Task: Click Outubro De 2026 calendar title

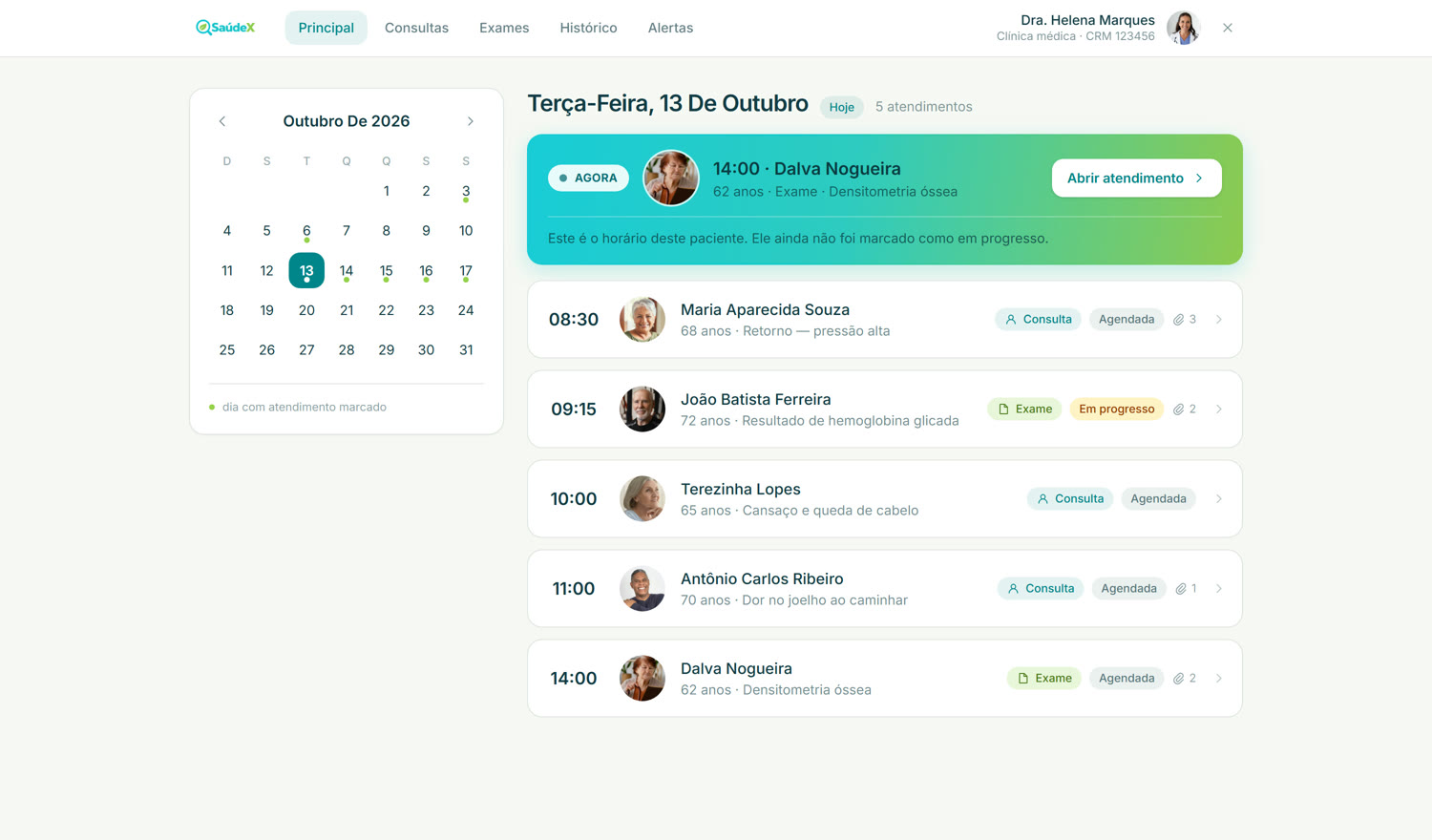Action: [347, 121]
